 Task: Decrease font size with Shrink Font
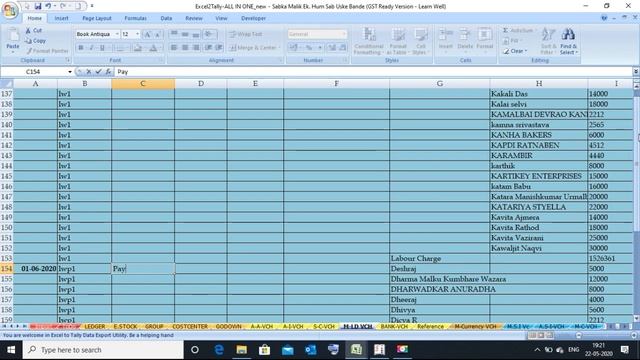(x=158, y=34)
